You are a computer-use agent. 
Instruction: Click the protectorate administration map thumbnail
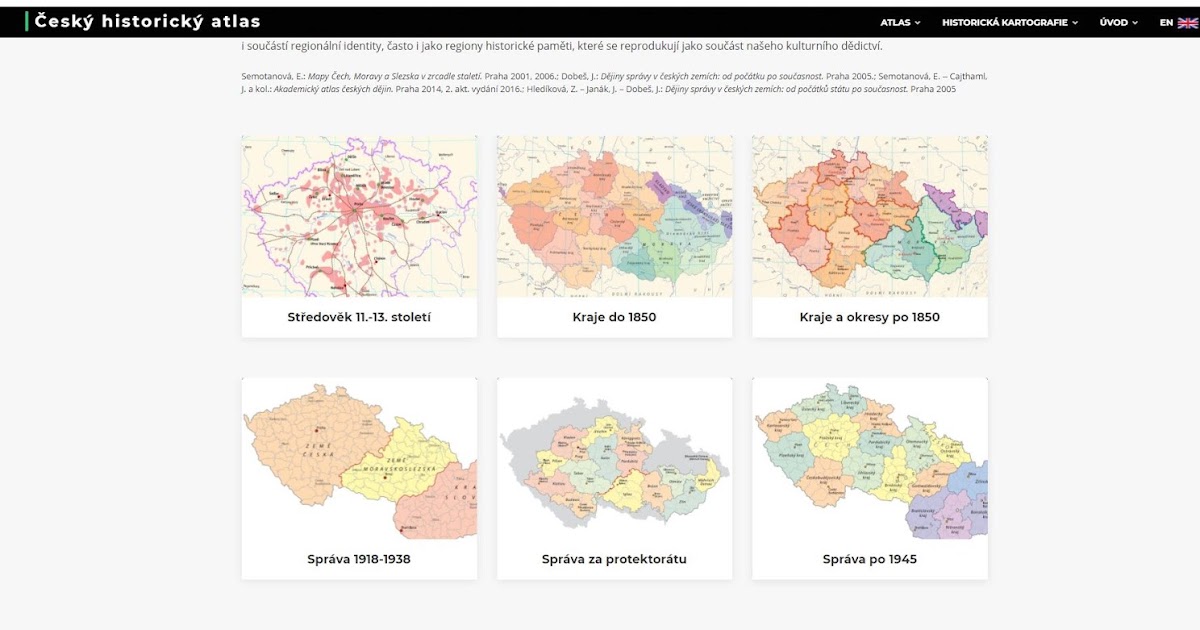click(x=615, y=462)
